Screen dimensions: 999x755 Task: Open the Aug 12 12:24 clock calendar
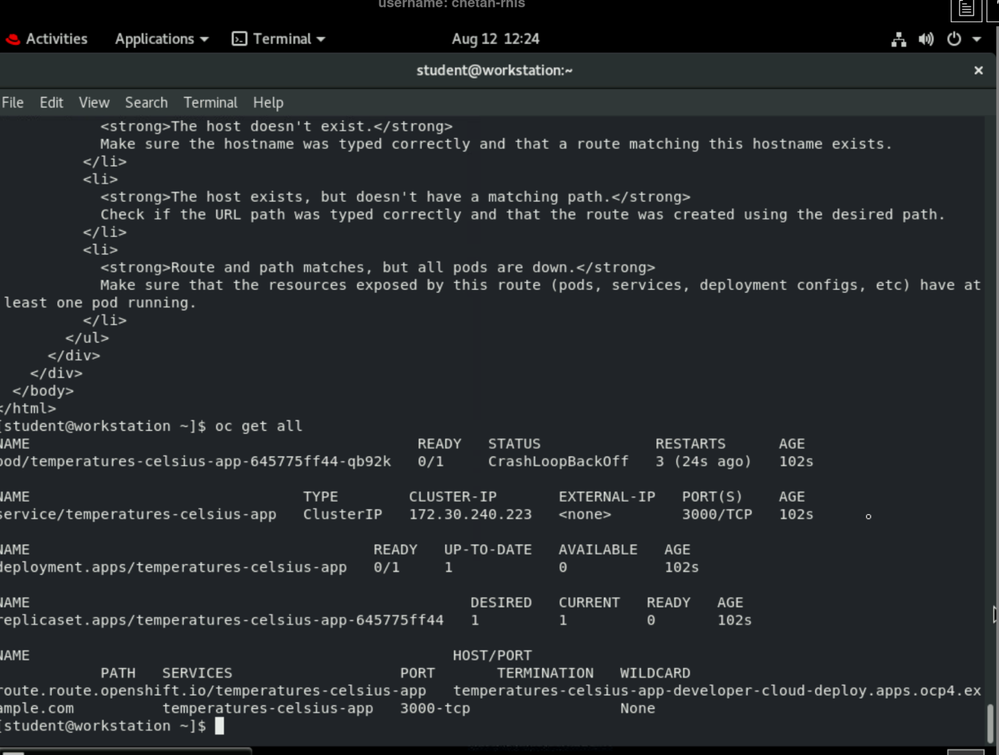(495, 39)
